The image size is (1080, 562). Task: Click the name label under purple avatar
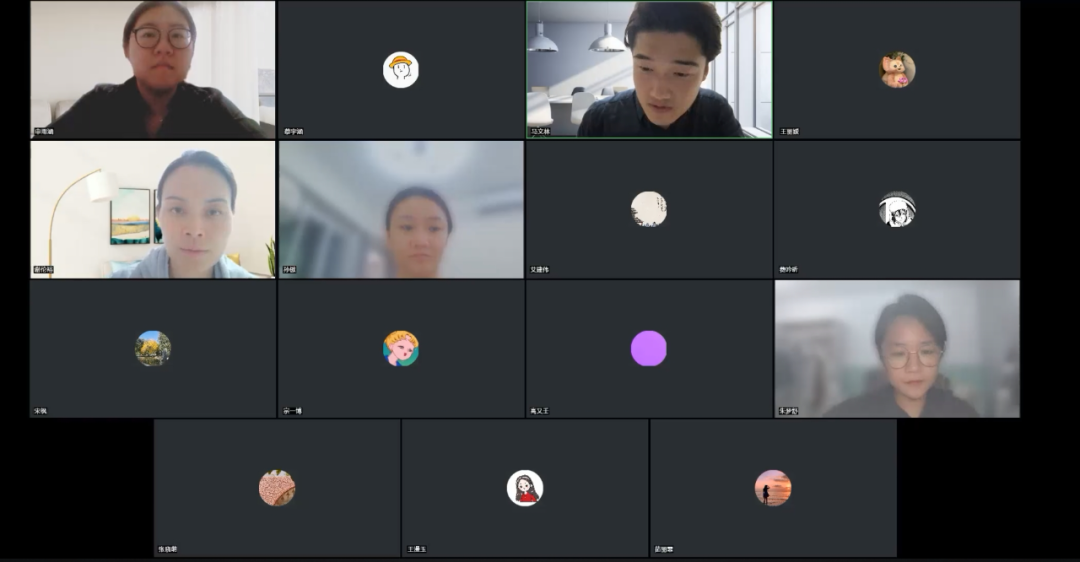click(540, 411)
